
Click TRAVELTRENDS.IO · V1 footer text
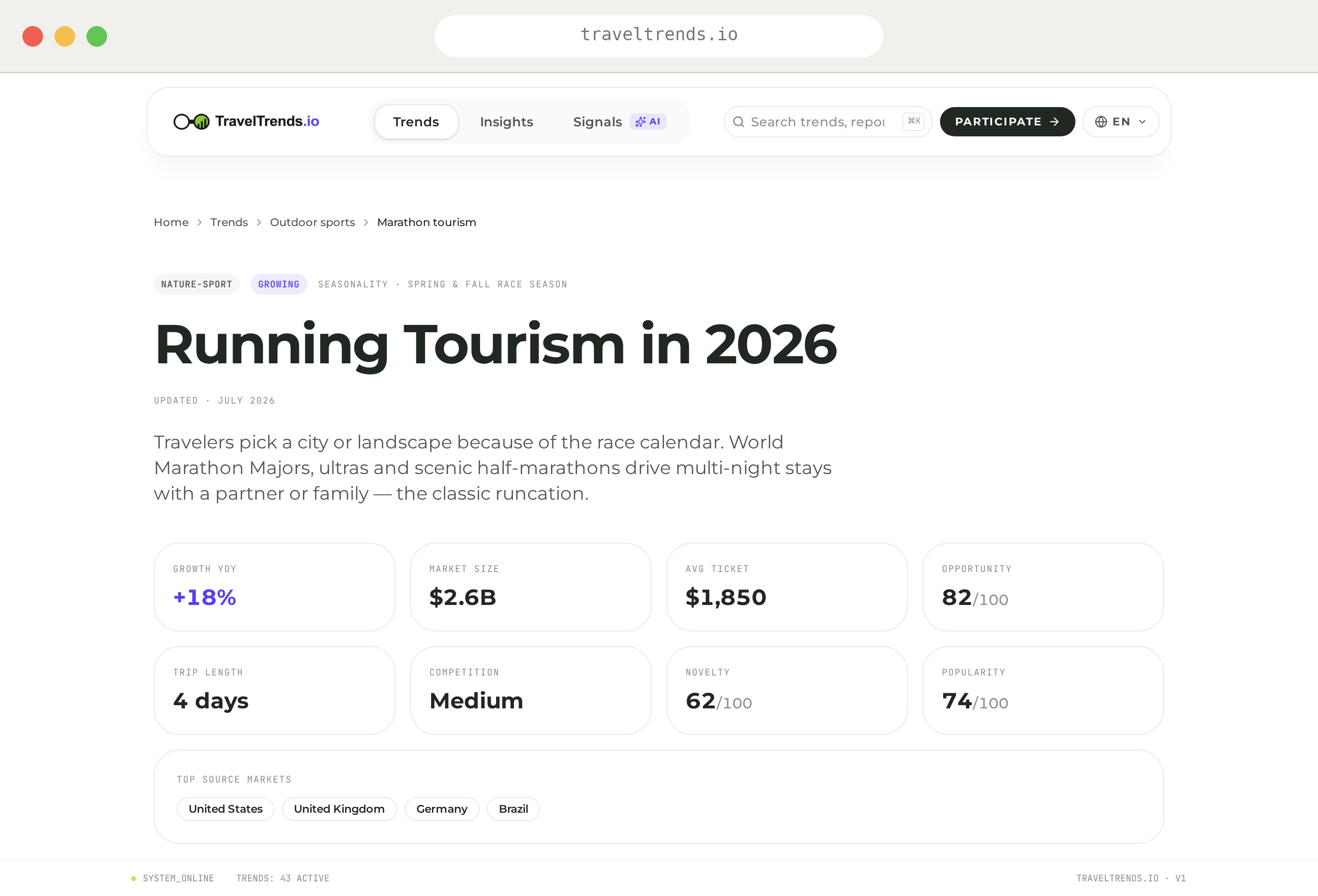point(1131,879)
